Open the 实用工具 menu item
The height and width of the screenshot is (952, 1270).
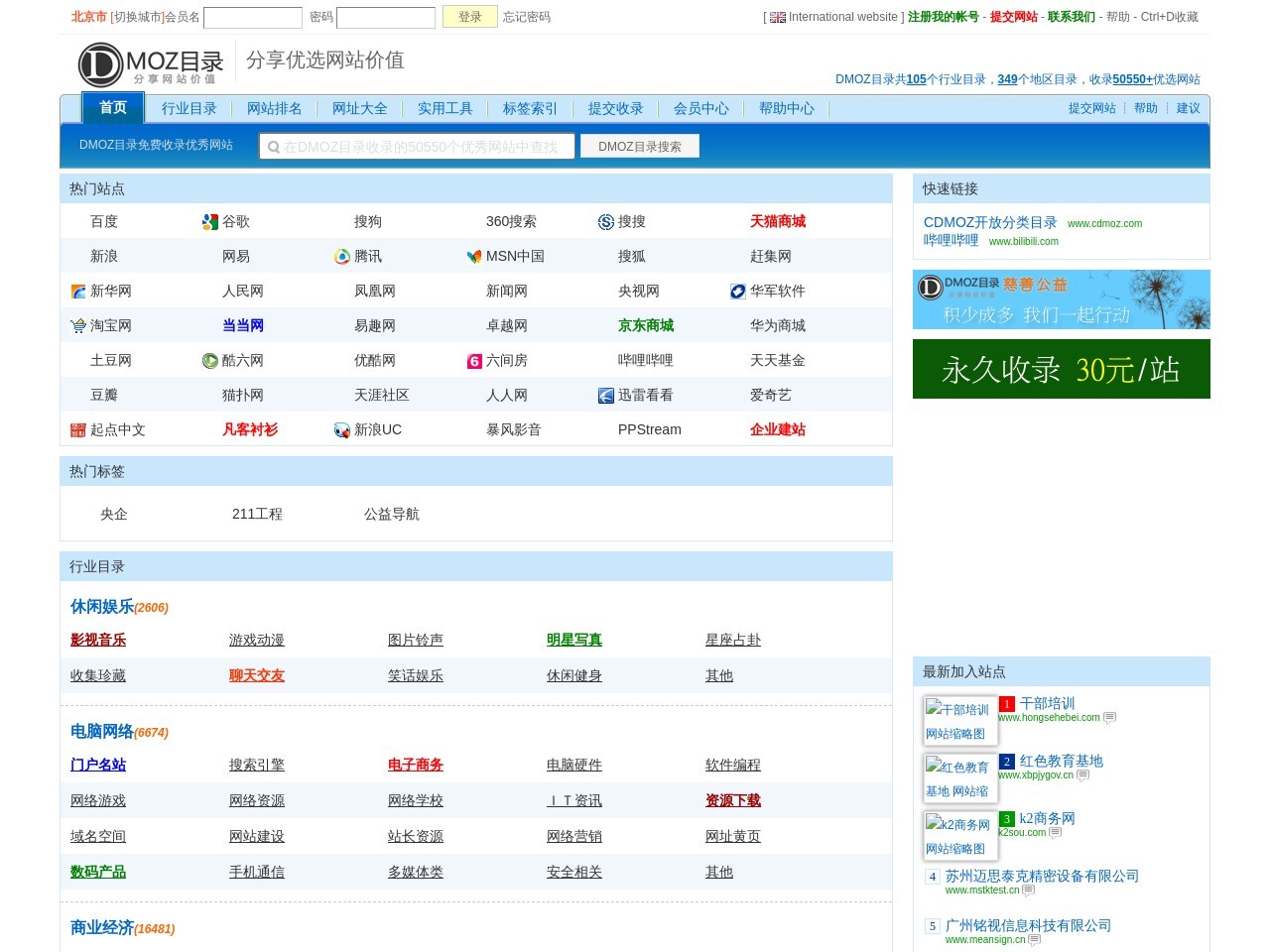pos(444,108)
